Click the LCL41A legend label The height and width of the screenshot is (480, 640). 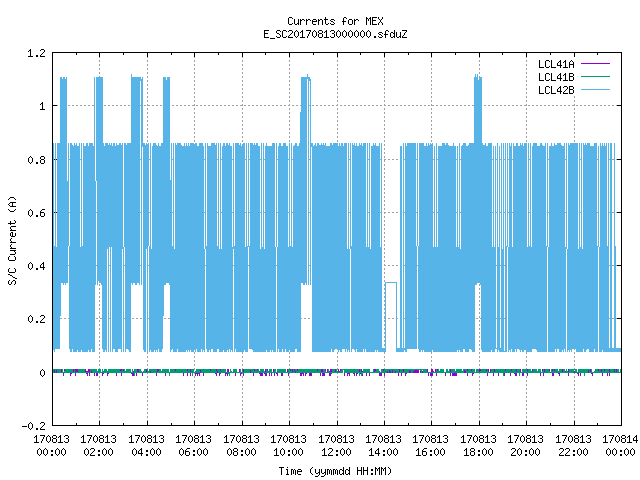point(556,64)
